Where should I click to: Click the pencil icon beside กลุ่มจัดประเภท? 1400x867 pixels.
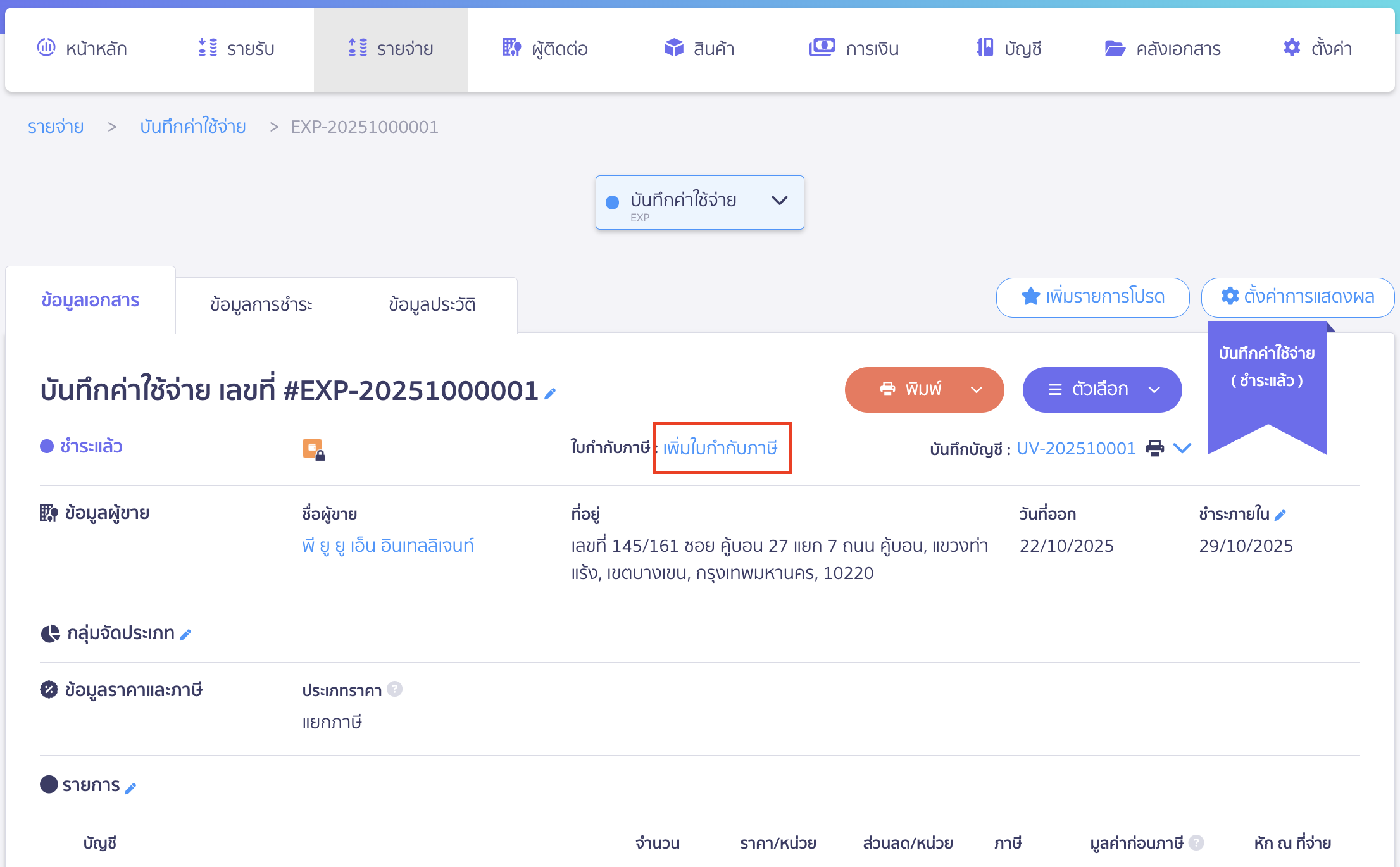(185, 635)
